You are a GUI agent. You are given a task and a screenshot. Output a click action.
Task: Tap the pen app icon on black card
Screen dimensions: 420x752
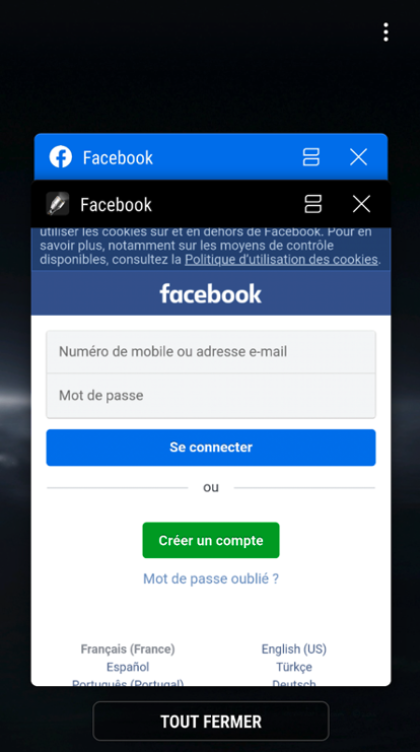(58, 204)
